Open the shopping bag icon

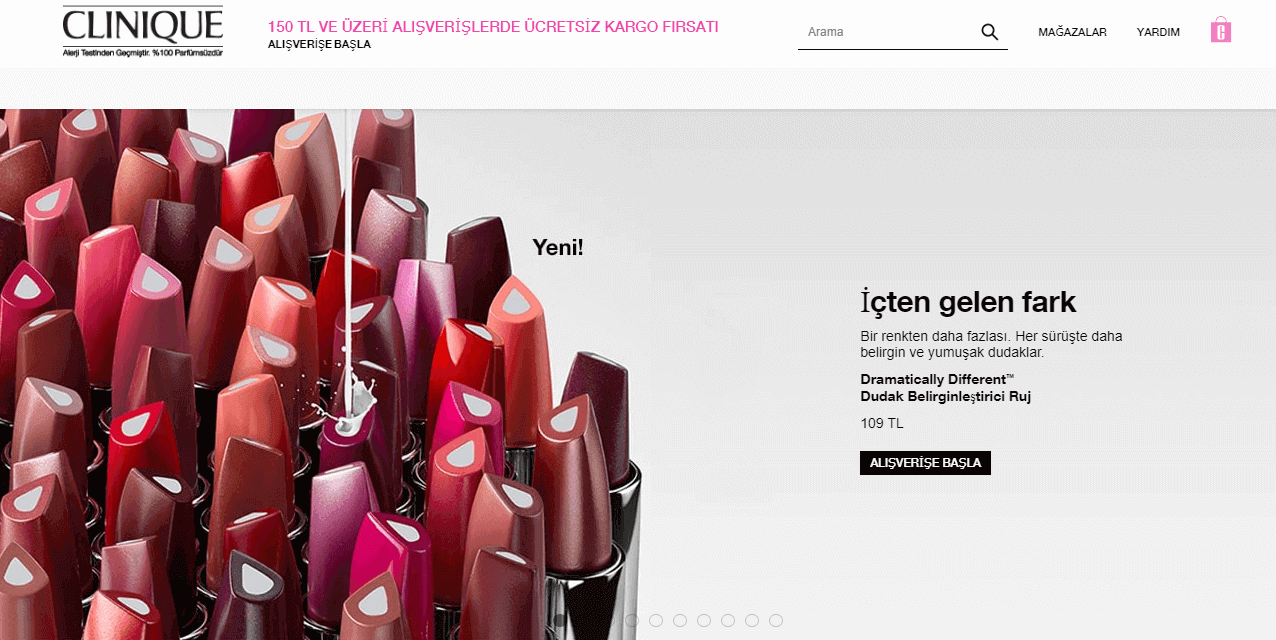(1220, 30)
